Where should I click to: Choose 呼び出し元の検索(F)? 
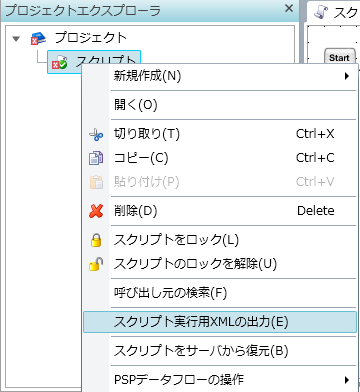point(220,293)
